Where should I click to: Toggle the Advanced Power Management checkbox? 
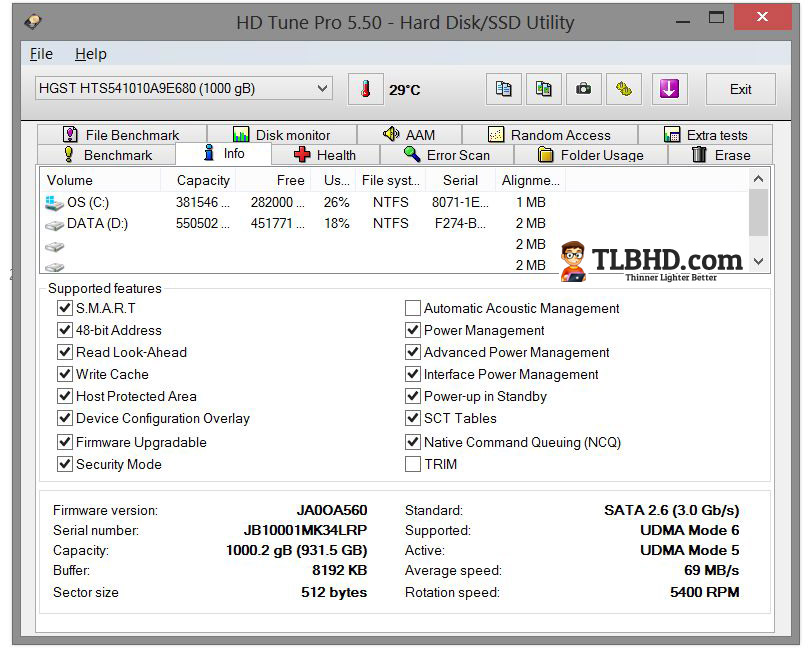[x=413, y=352]
